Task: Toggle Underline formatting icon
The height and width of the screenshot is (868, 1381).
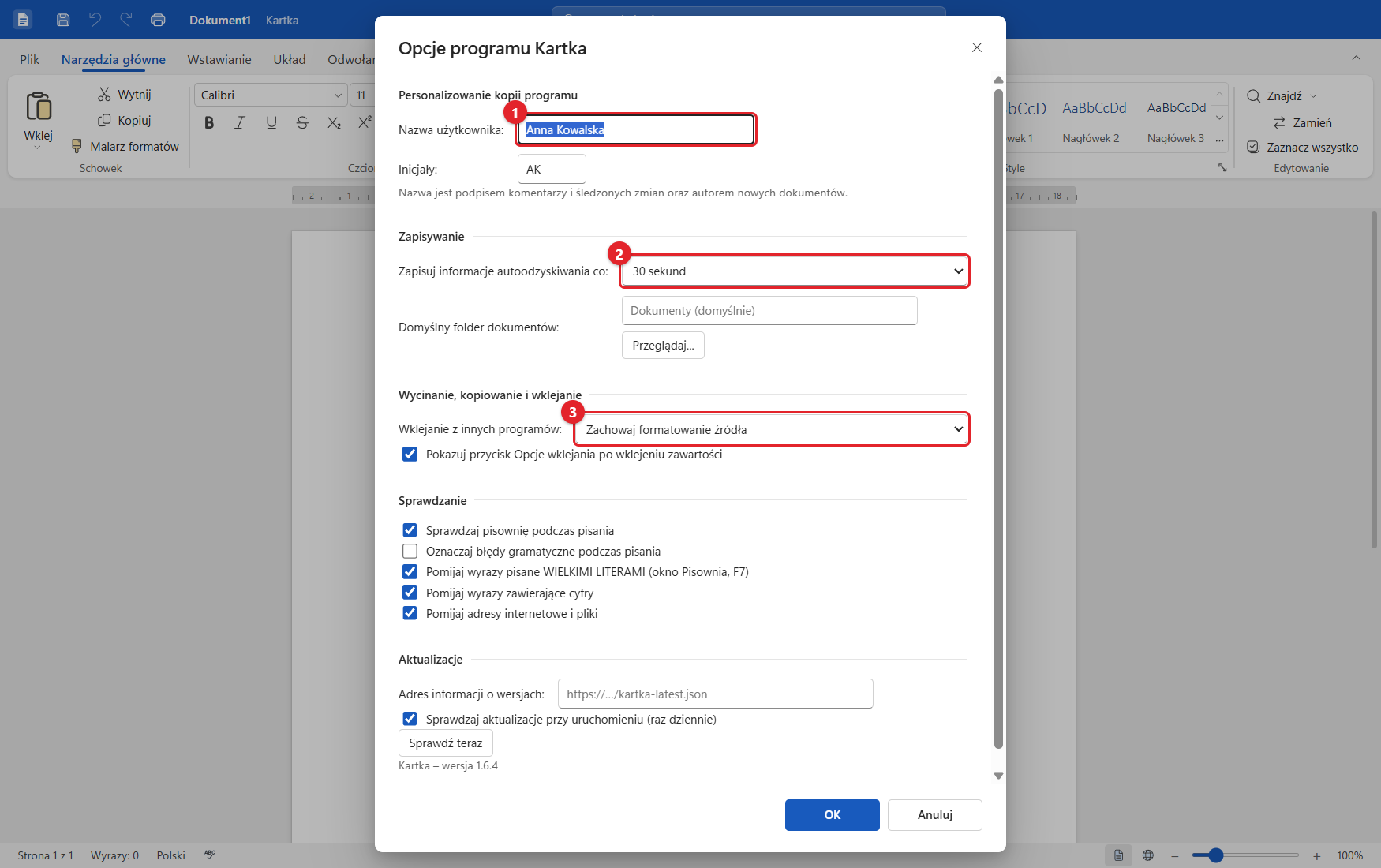Action: pyautogui.click(x=271, y=122)
